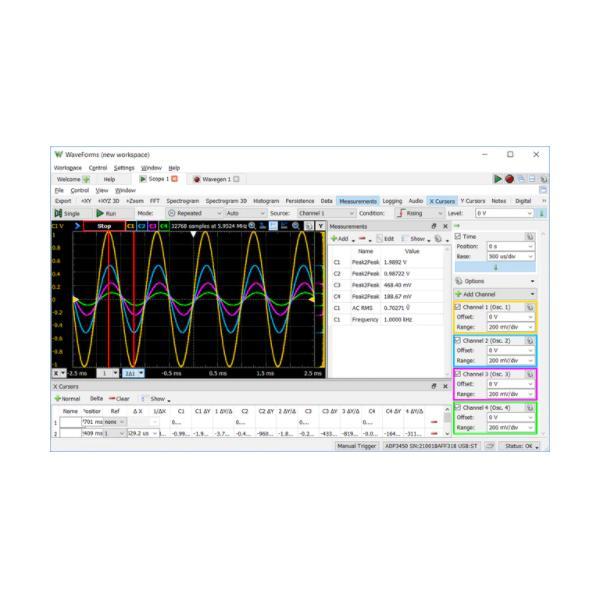Toggle the Time checkbox

click(458, 236)
